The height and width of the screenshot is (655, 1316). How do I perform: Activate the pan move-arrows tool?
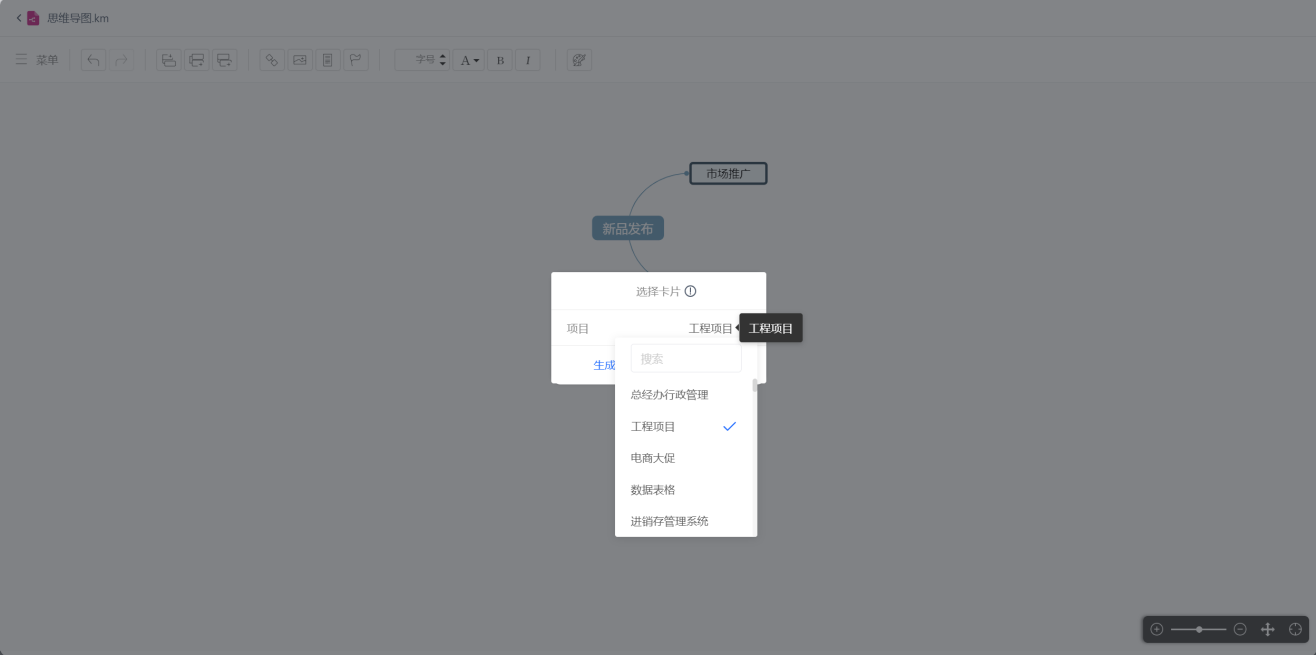pyautogui.click(x=1268, y=629)
